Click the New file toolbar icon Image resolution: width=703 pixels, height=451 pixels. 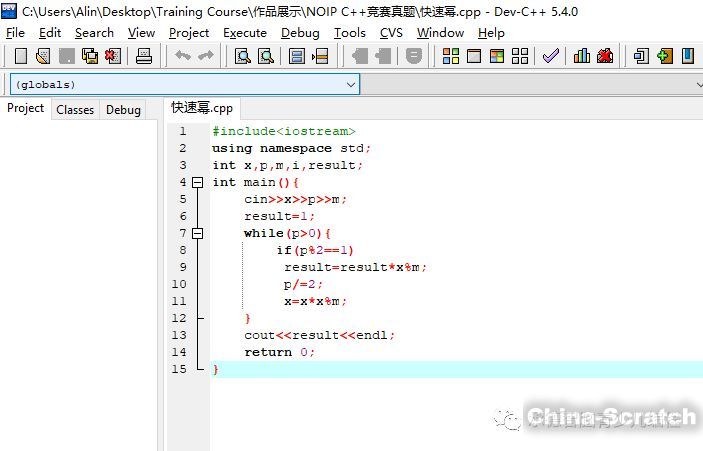point(20,56)
